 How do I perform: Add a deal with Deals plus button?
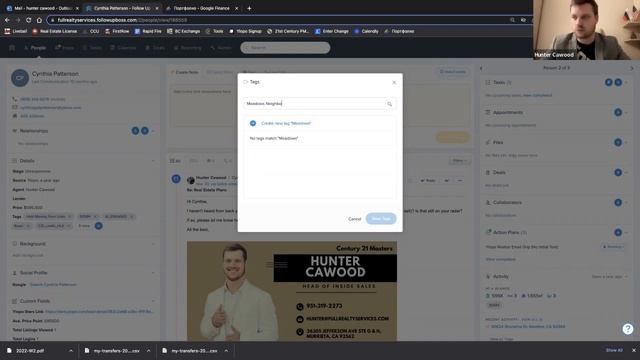618,172
